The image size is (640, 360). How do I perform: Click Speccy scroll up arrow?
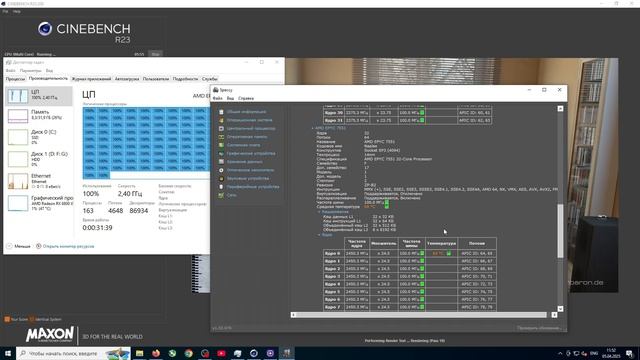[x=560, y=109]
